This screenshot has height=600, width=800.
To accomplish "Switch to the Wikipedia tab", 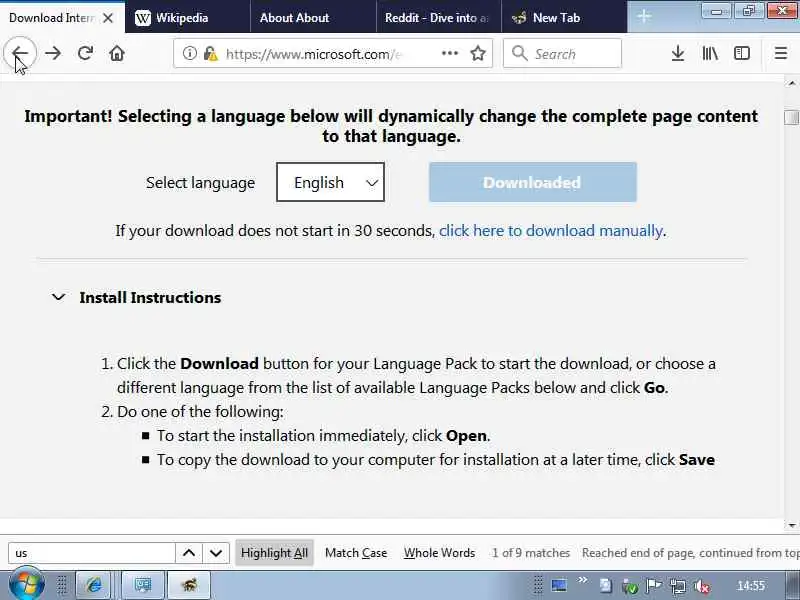I will (187, 18).
